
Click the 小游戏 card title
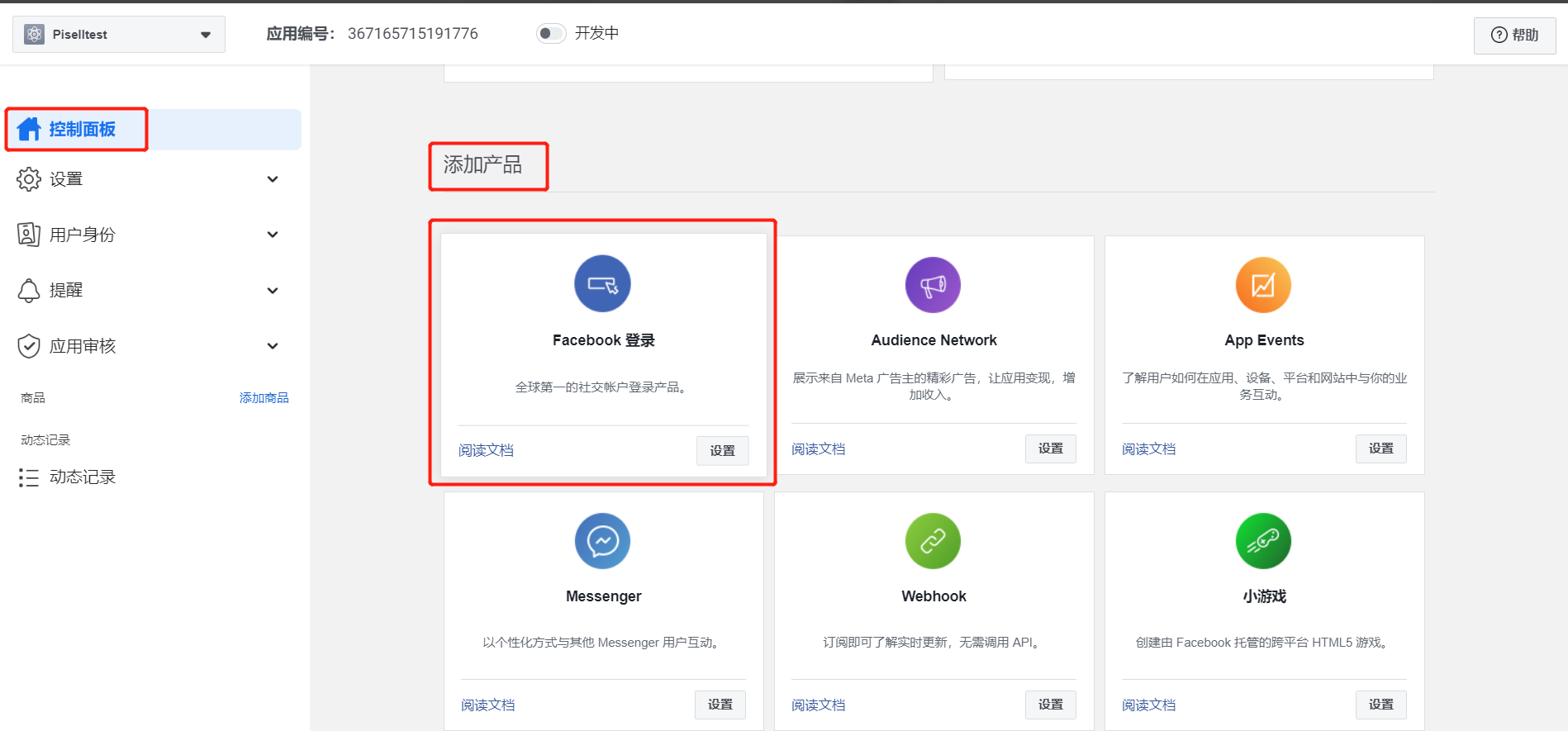point(1264,596)
